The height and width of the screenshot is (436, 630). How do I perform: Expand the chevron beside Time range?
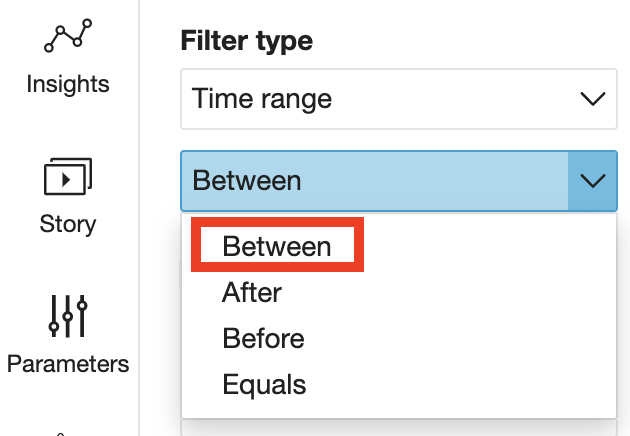(x=593, y=99)
